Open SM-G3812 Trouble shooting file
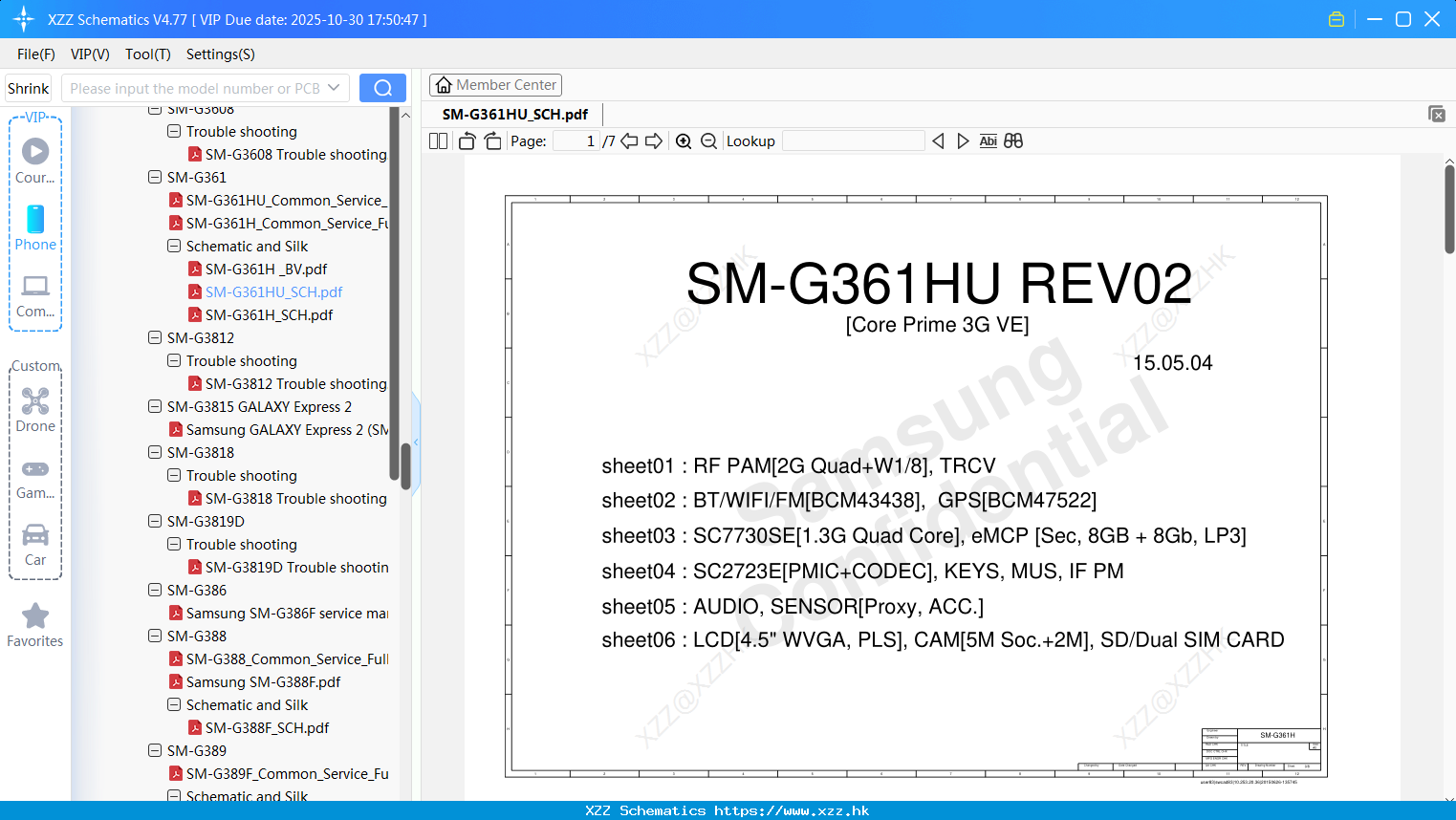The width and height of the screenshot is (1456, 820). coord(287,383)
